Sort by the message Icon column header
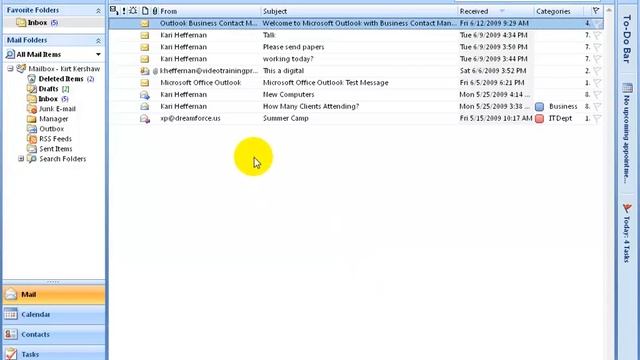Viewport: 640px width, 360px height. [145, 11]
